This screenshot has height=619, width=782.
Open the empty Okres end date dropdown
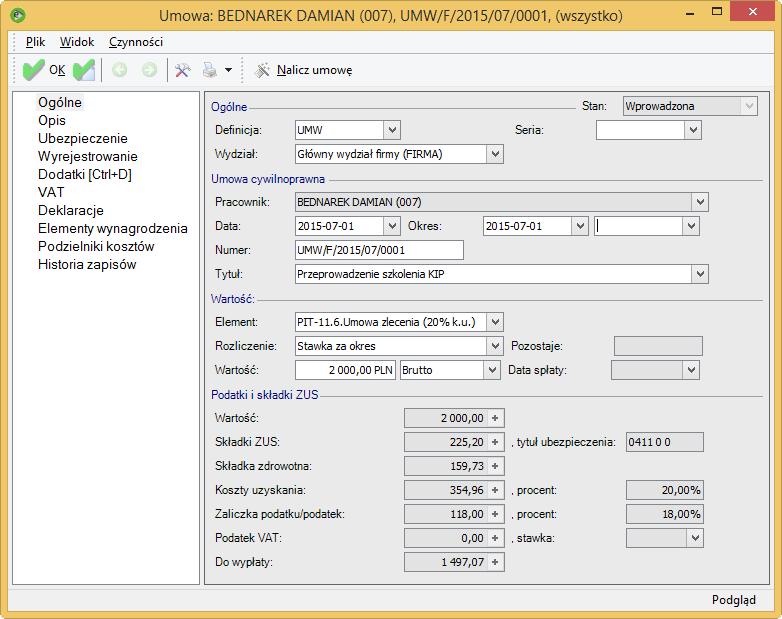coord(691,226)
